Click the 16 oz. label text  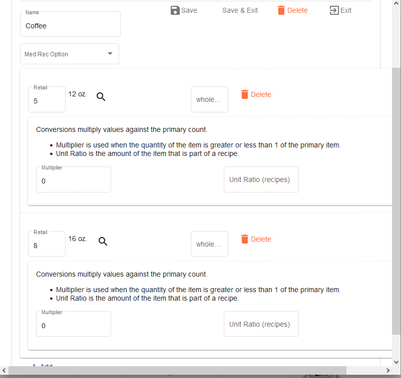pos(77,239)
